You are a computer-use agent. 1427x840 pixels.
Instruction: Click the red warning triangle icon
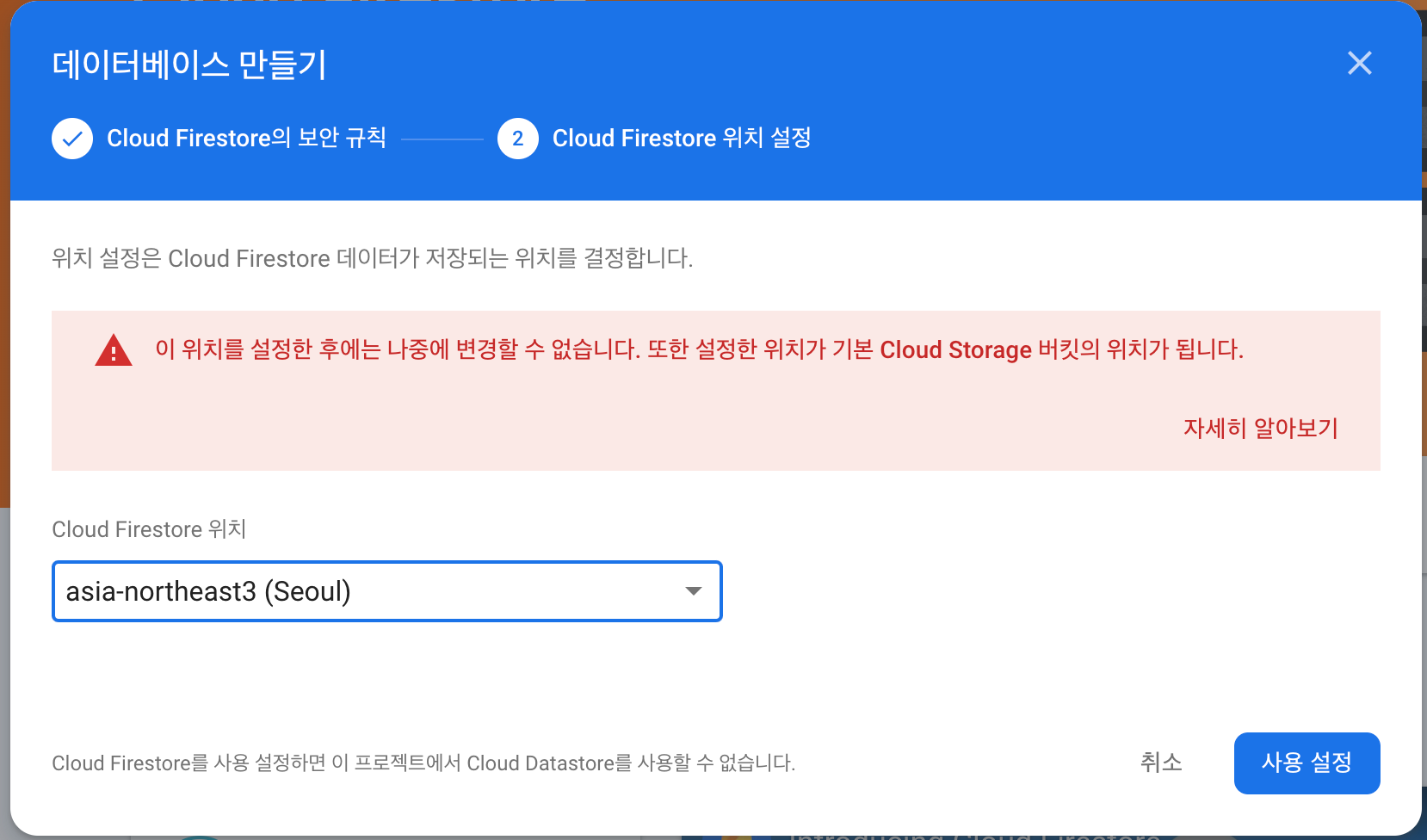(x=114, y=350)
